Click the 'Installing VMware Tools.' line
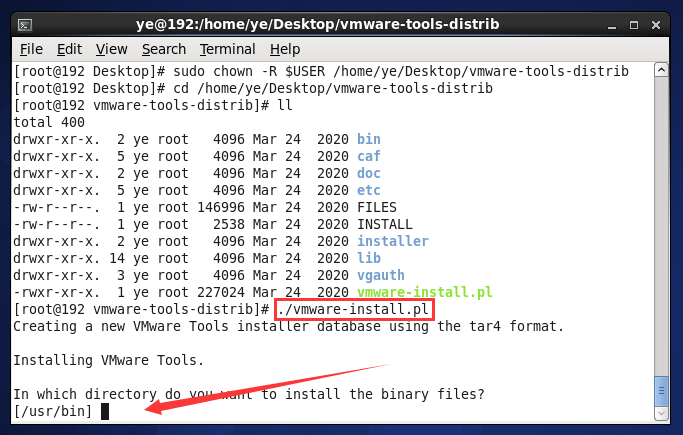 pos(108,361)
